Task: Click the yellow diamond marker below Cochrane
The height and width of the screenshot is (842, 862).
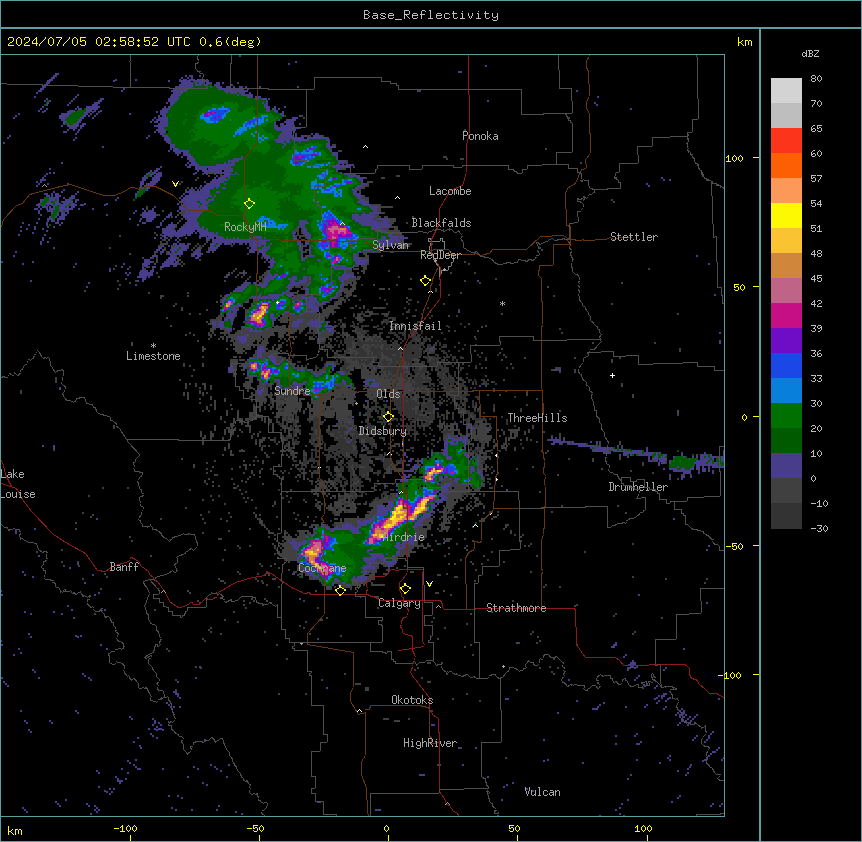Action: [340, 591]
